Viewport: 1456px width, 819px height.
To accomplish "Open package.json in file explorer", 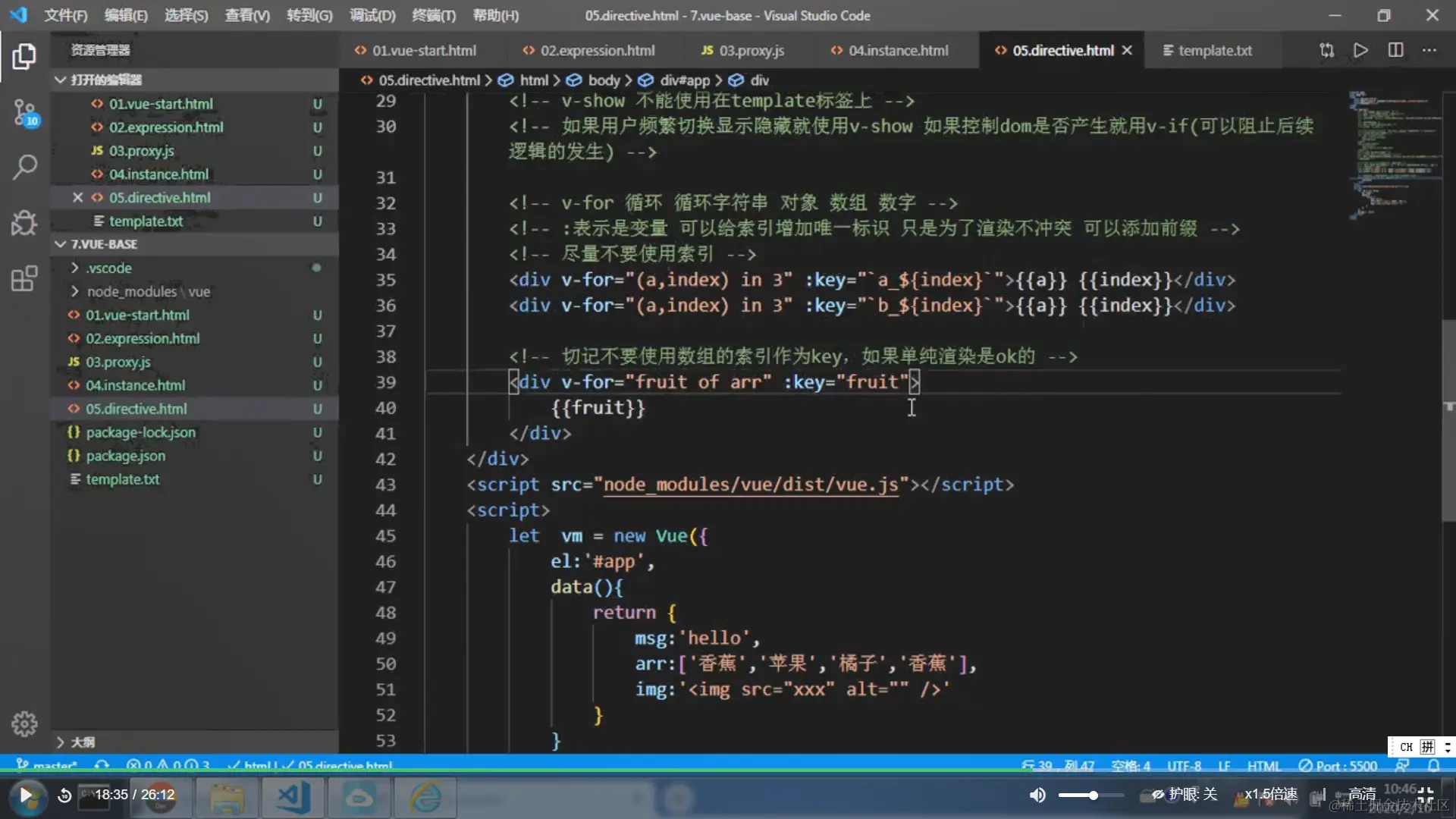I will pyautogui.click(x=125, y=456).
